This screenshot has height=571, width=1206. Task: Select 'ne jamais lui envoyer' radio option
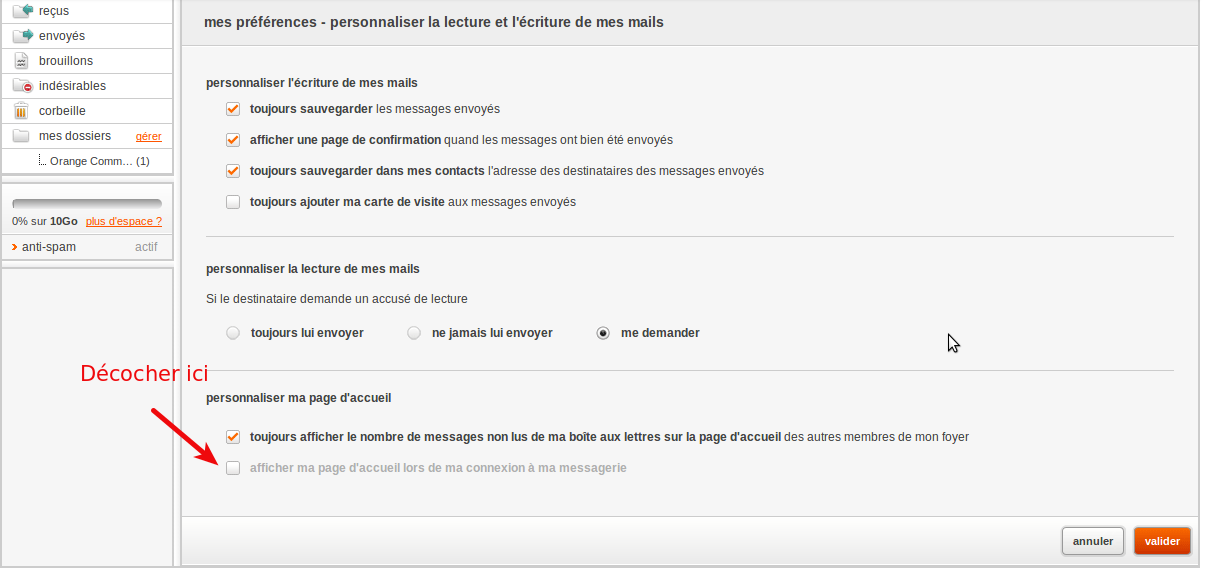click(x=414, y=333)
